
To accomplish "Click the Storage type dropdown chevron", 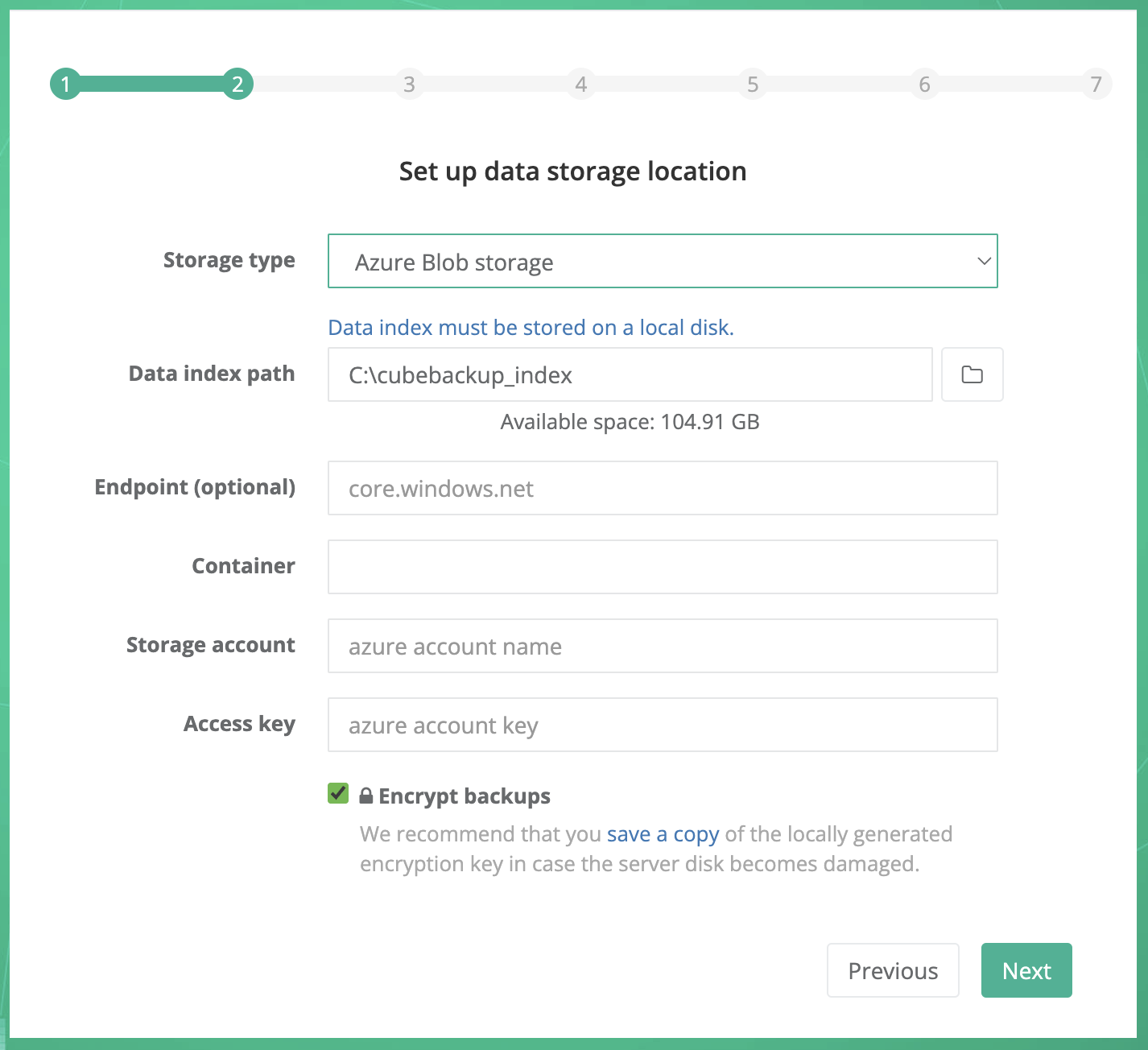I will [983, 261].
